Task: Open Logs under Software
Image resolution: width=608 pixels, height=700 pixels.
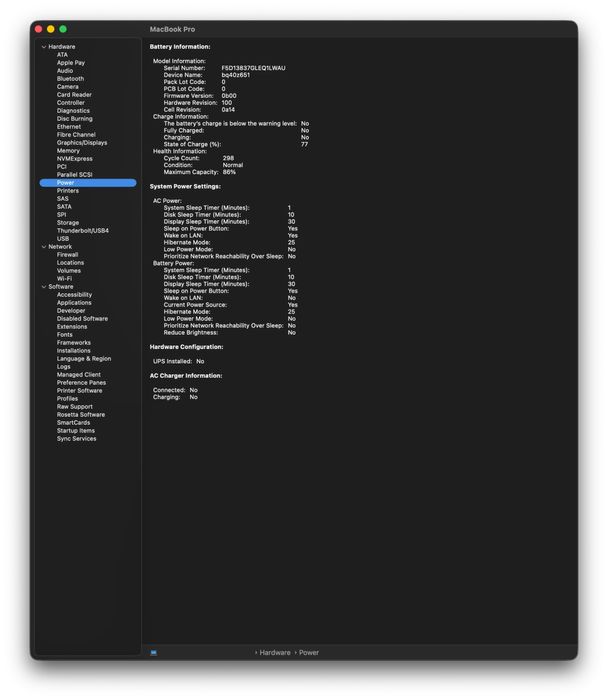Action: pos(63,367)
